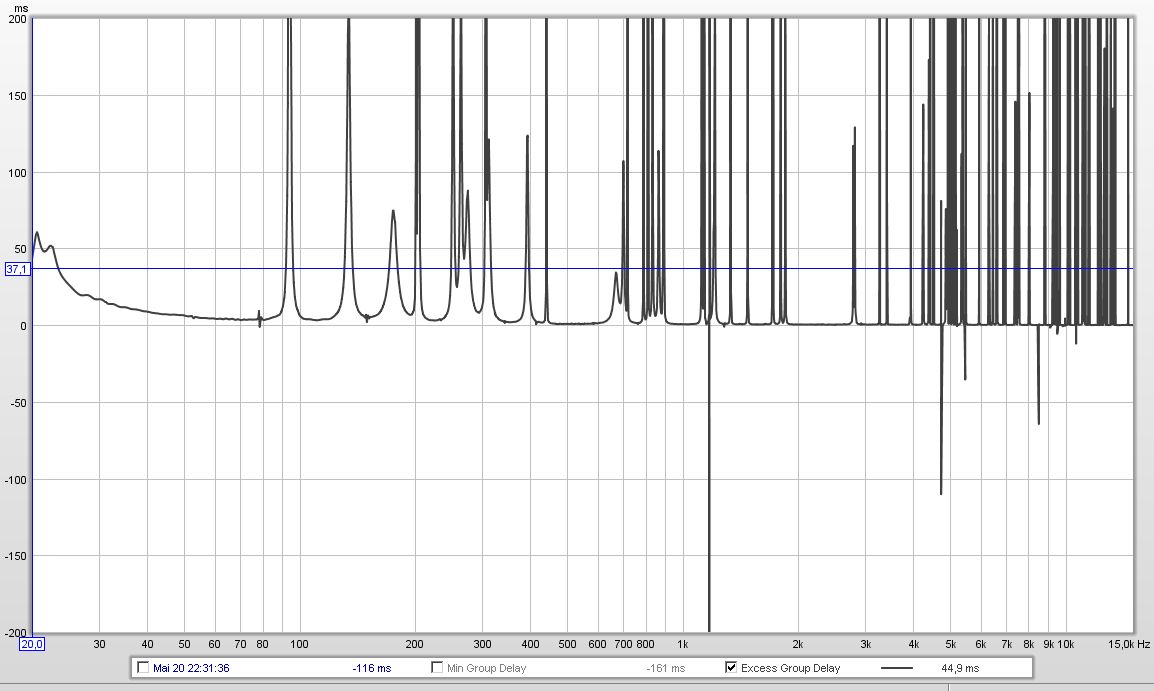Click the Excess Group Delay line swatch
The image size is (1154, 691).
click(896, 668)
